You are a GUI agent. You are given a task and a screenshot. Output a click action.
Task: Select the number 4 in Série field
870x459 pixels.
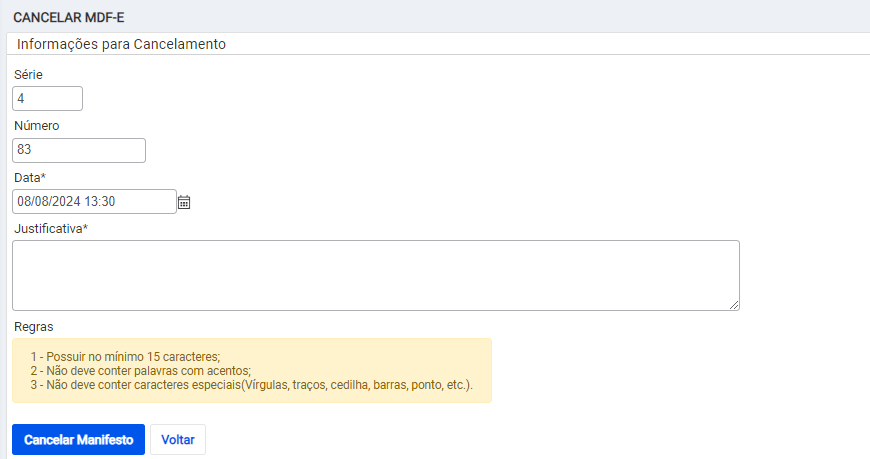pos(21,99)
